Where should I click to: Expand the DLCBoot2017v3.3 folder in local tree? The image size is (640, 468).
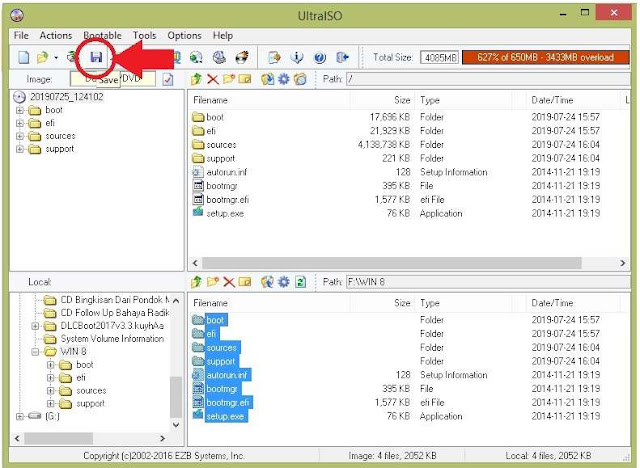(35, 326)
